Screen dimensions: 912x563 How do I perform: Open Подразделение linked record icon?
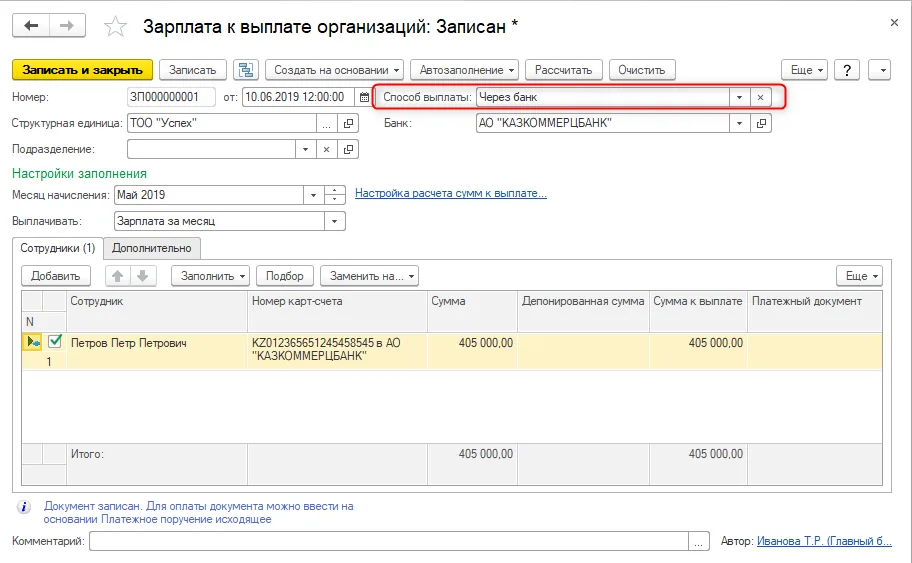coord(348,149)
